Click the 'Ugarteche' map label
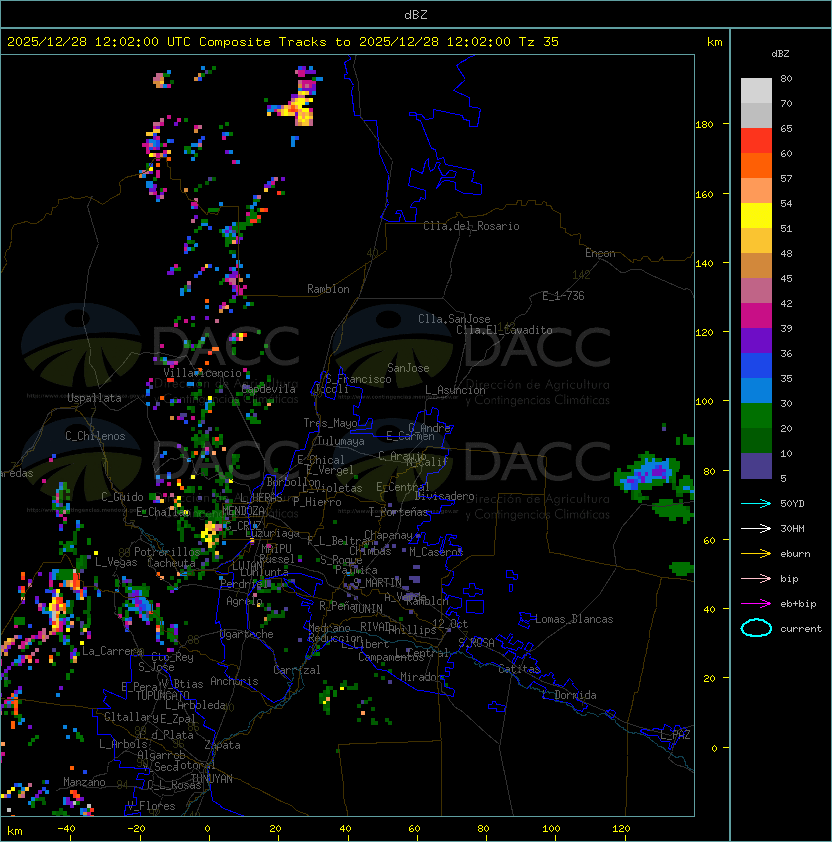 pyautogui.click(x=247, y=634)
